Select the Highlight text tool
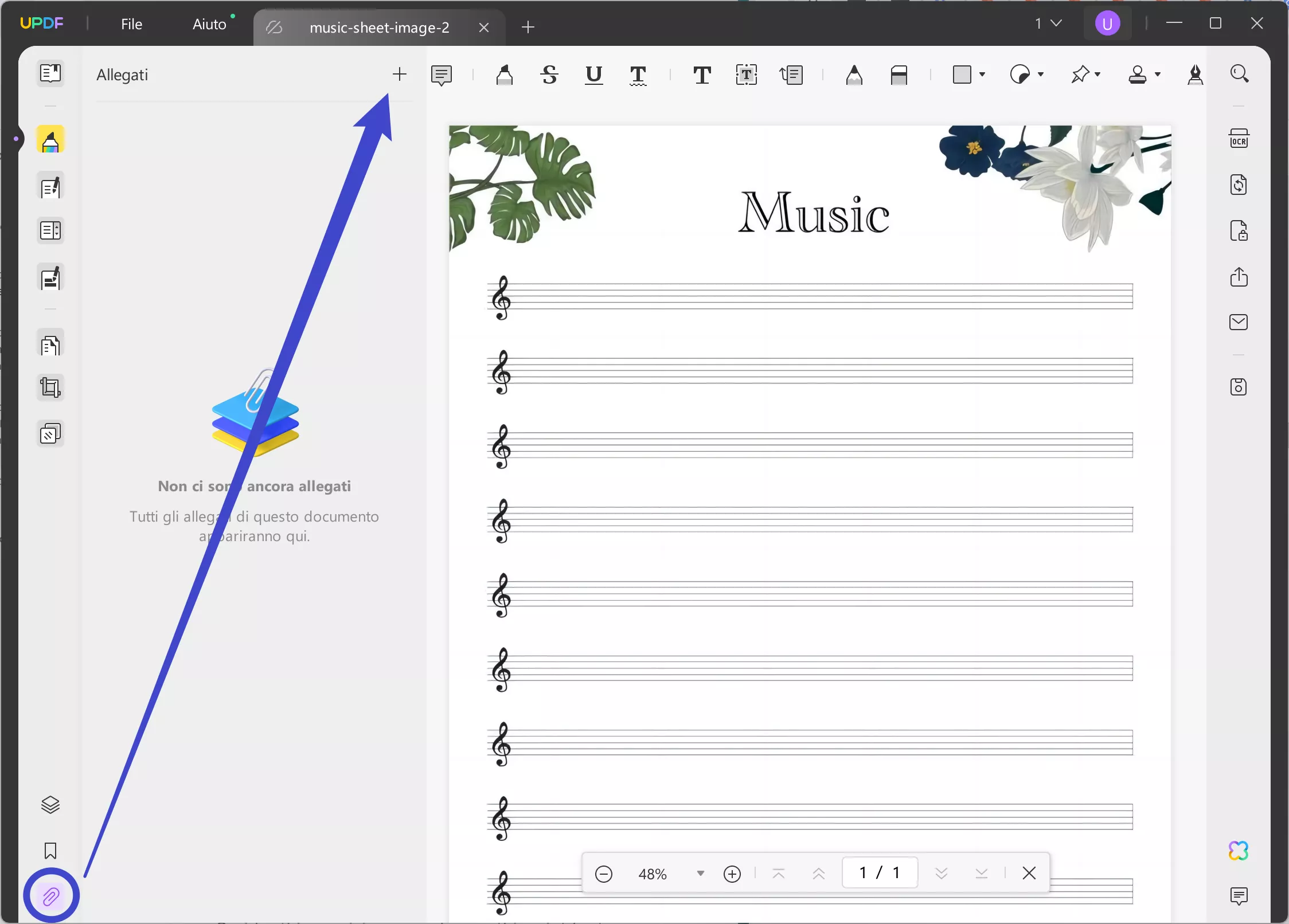1289x924 pixels. (505, 75)
